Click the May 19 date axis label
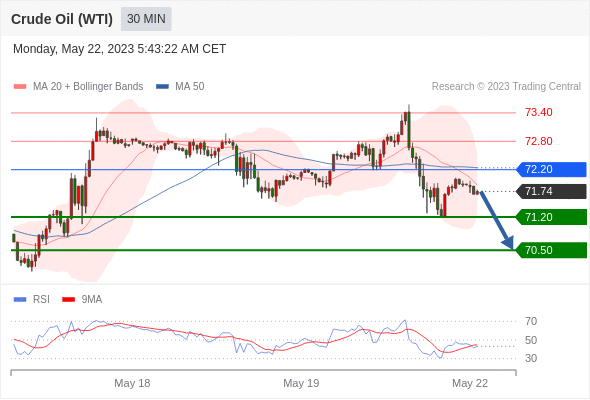 [x=301, y=383]
